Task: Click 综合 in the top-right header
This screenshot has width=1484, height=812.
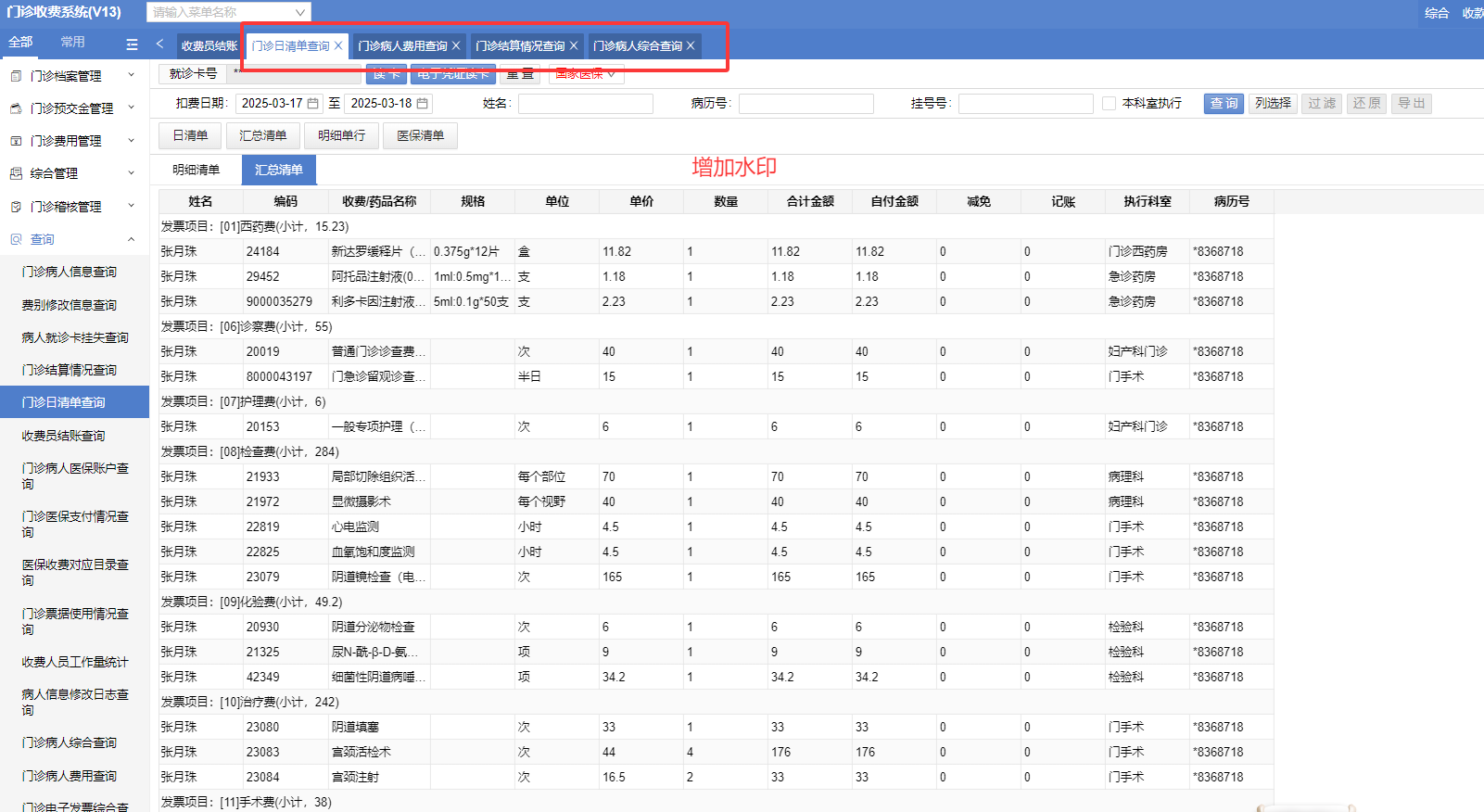Action: pyautogui.click(x=1437, y=13)
